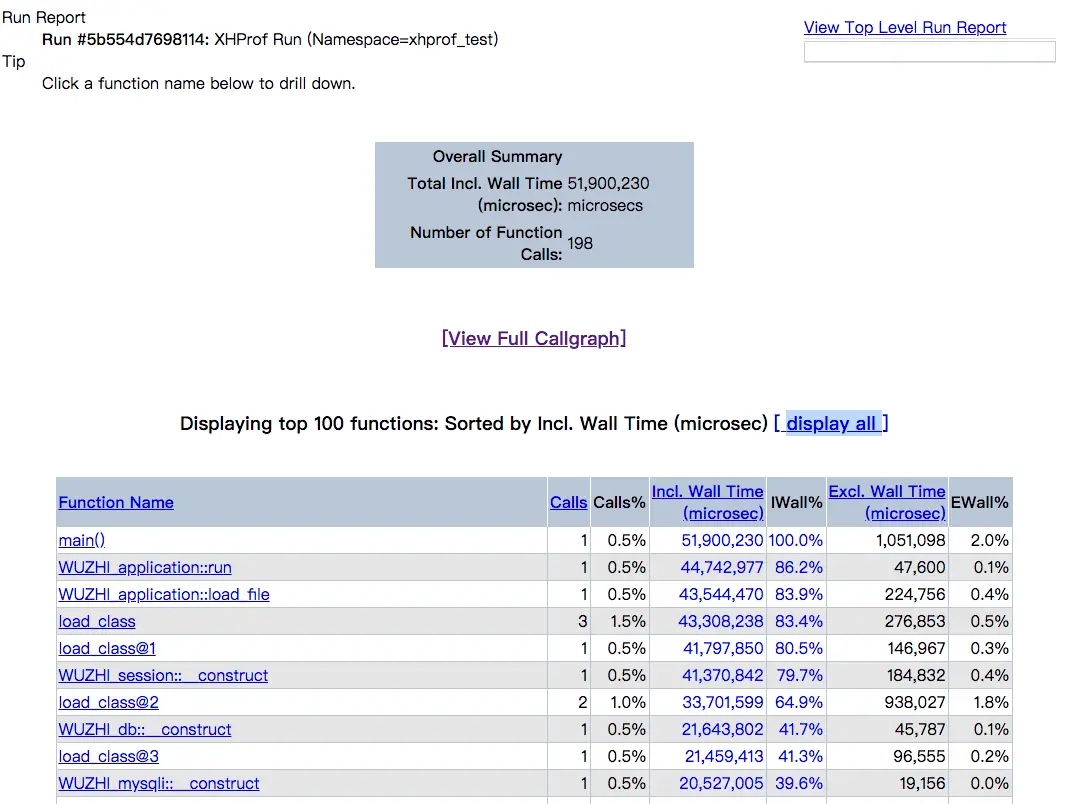This screenshot has width=1065, height=804.
Task: Sort the table by the Calls header
Action: pos(568,502)
